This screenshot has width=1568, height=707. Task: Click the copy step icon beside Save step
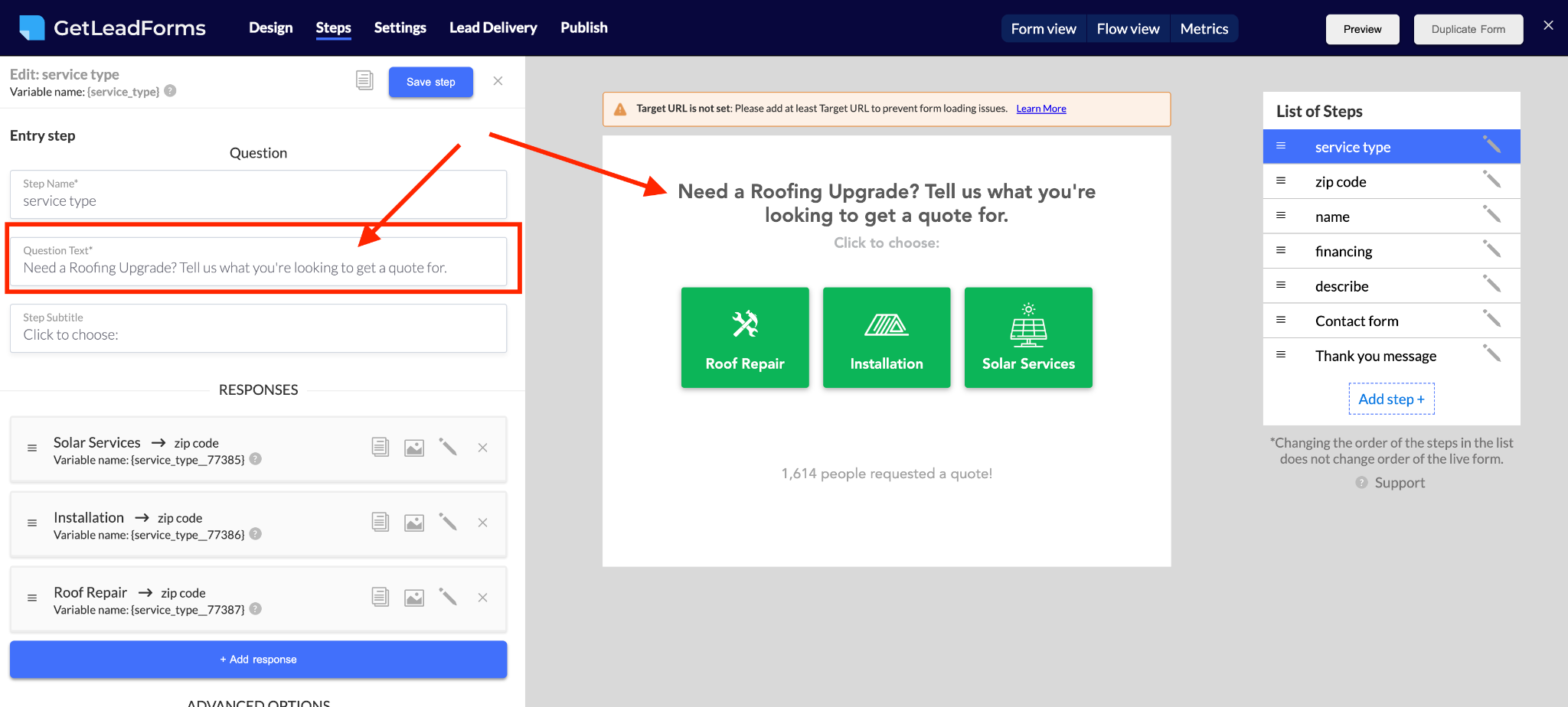(x=364, y=80)
